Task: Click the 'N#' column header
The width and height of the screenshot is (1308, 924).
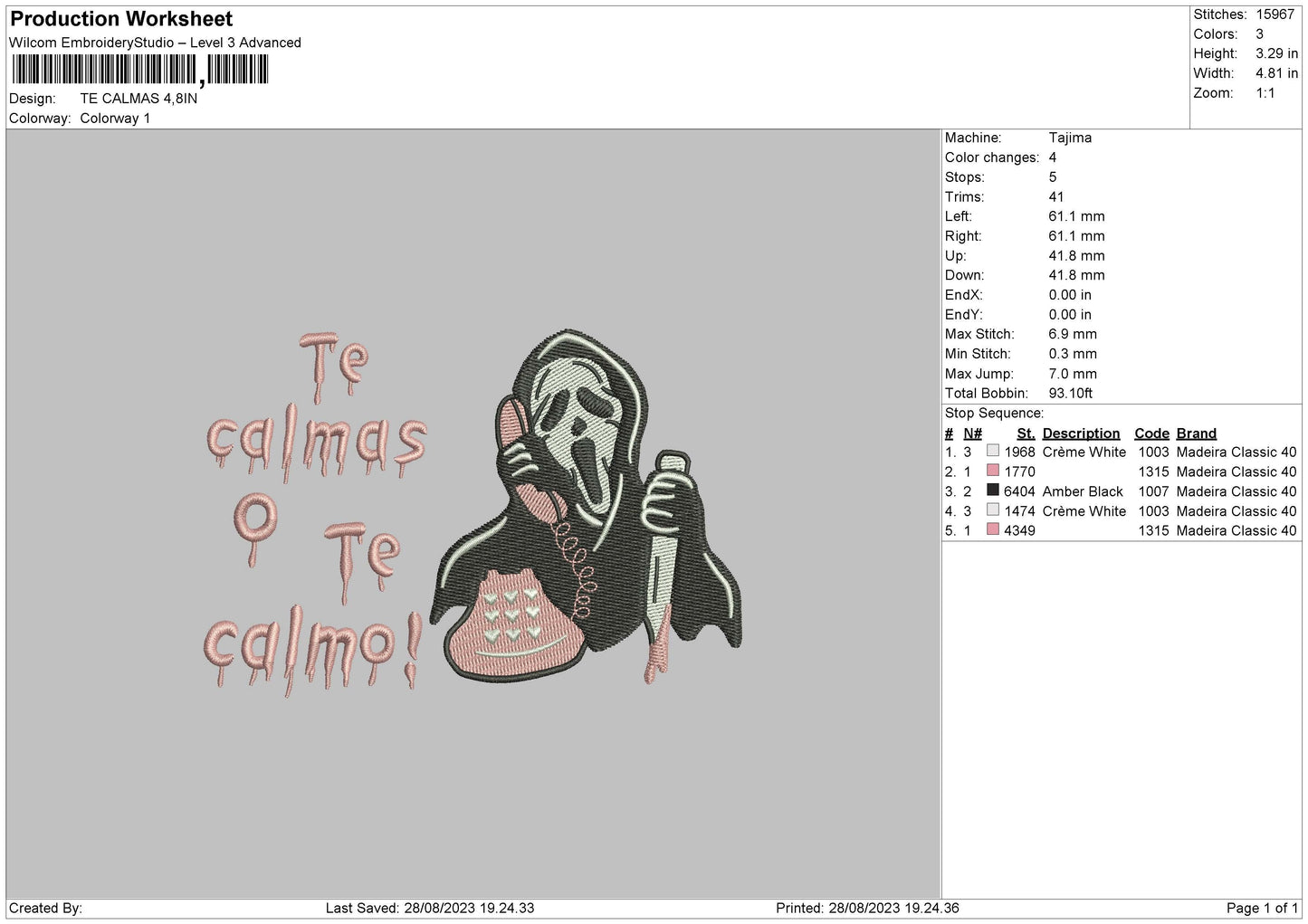Action: [x=972, y=433]
